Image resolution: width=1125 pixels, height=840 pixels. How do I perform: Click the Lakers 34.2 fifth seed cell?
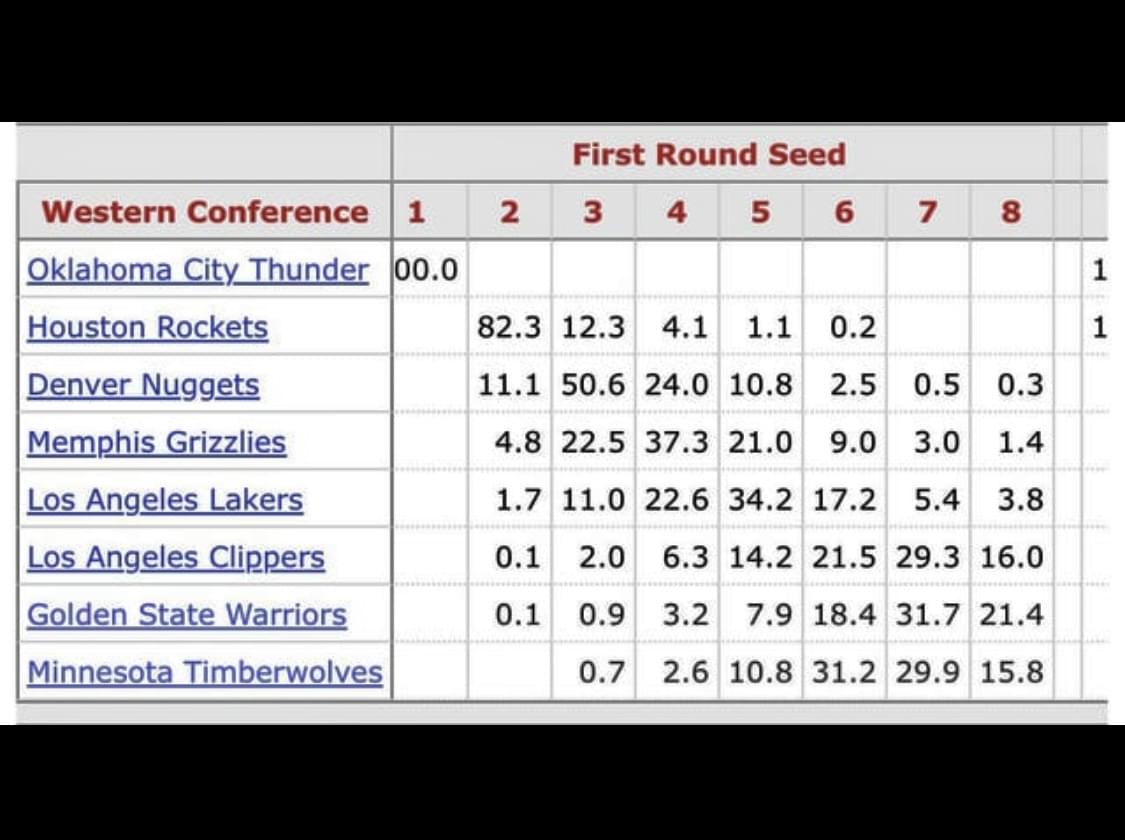click(x=761, y=500)
